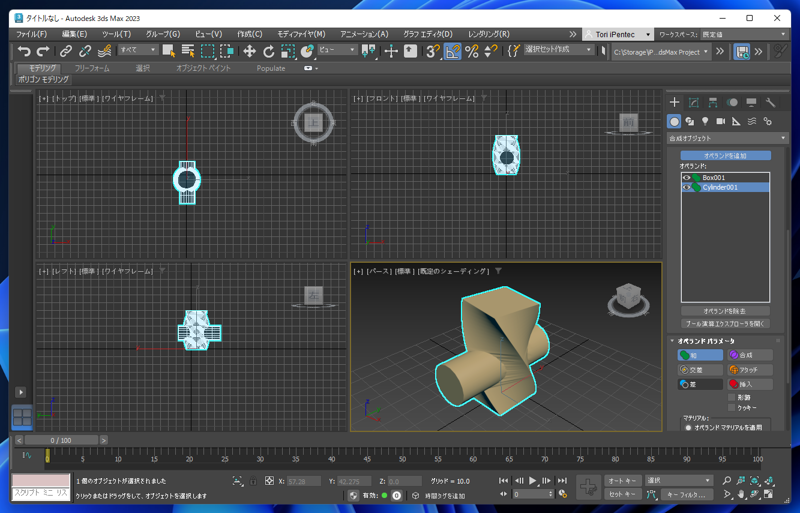Open the Utilities command panel tab
Image resolution: width=800 pixels, height=513 pixels.
click(x=770, y=103)
